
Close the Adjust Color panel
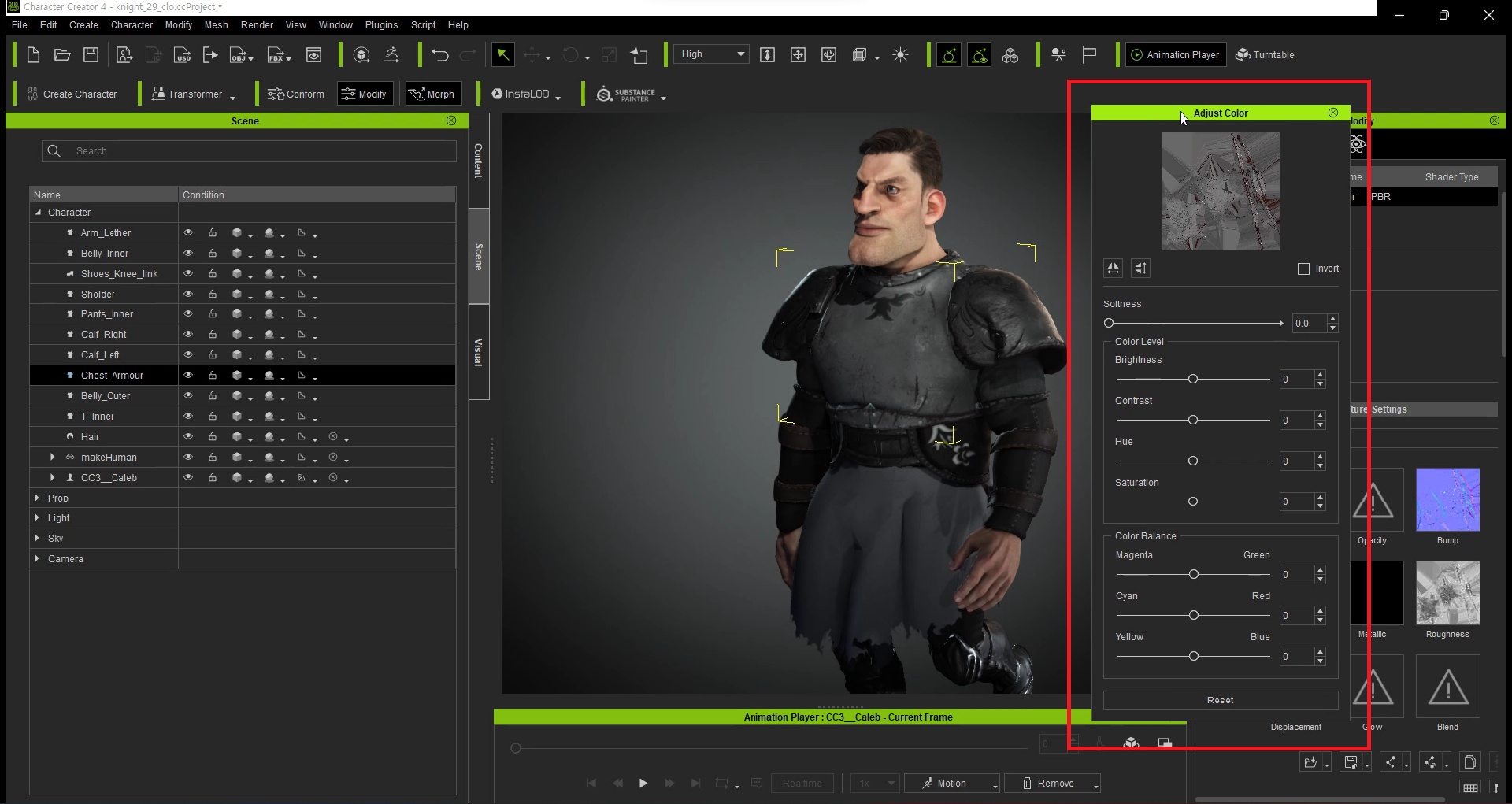point(1333,113)
